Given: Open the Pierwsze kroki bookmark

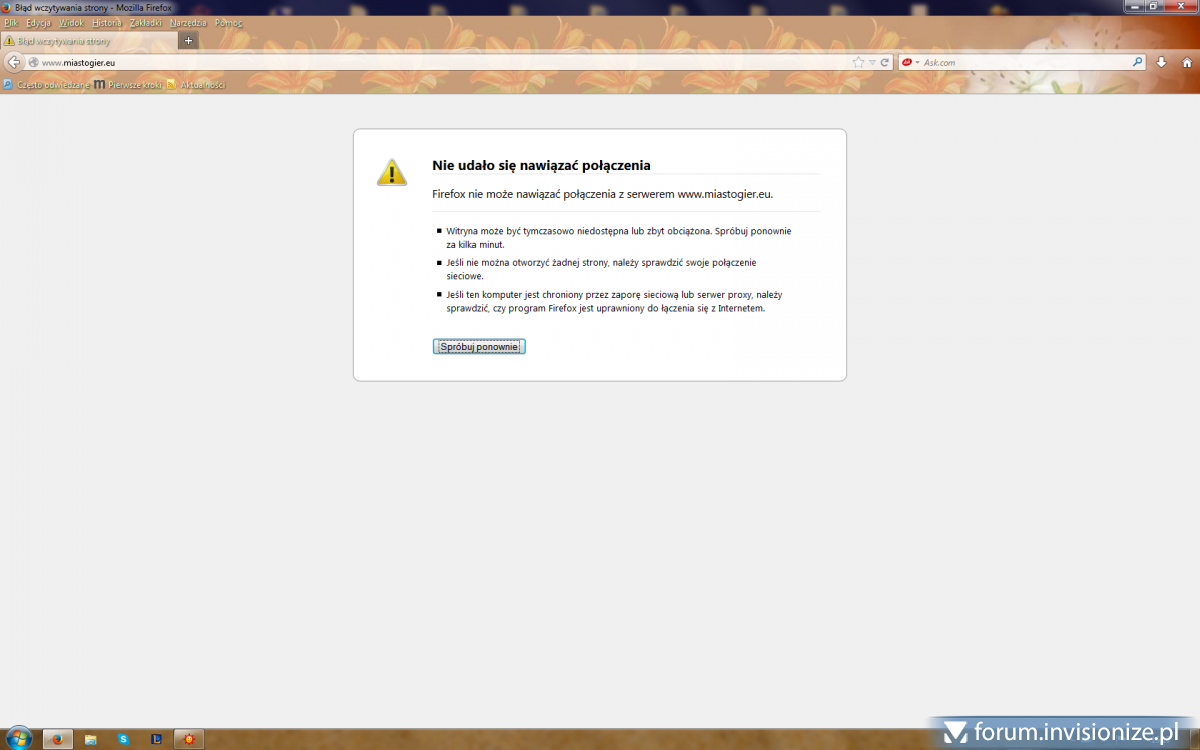Looking at the screenshot, I should (128, 85).
